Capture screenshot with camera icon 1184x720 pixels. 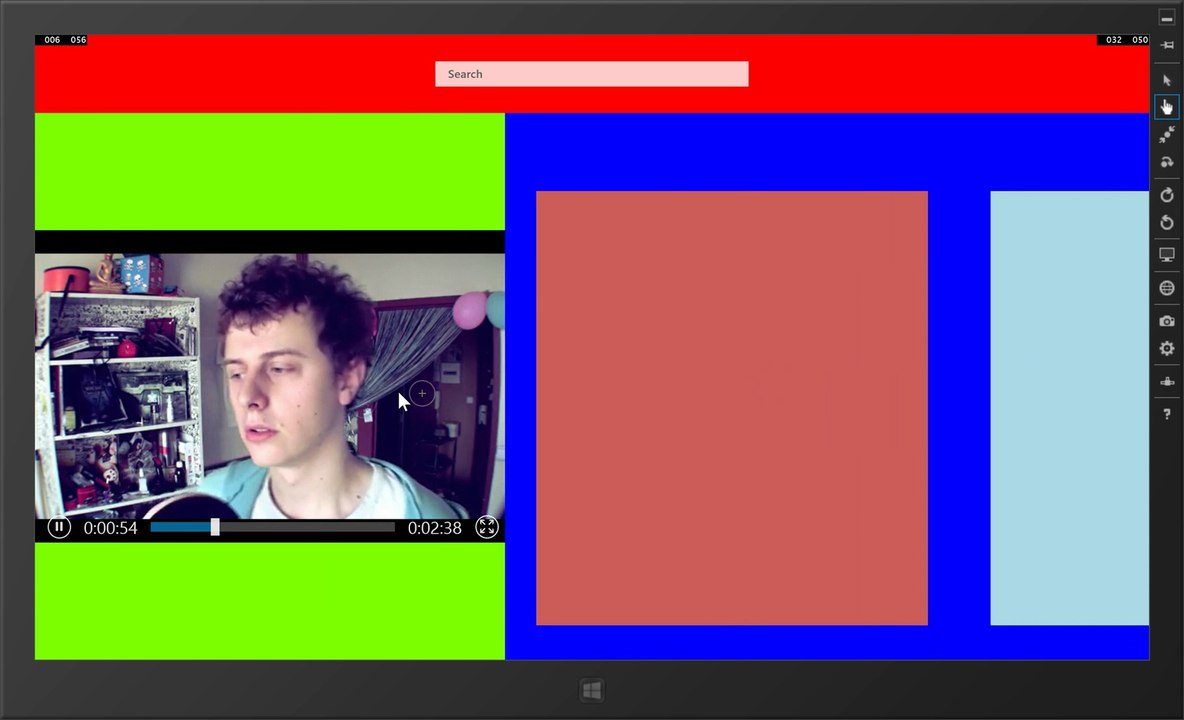(1167, 321)
